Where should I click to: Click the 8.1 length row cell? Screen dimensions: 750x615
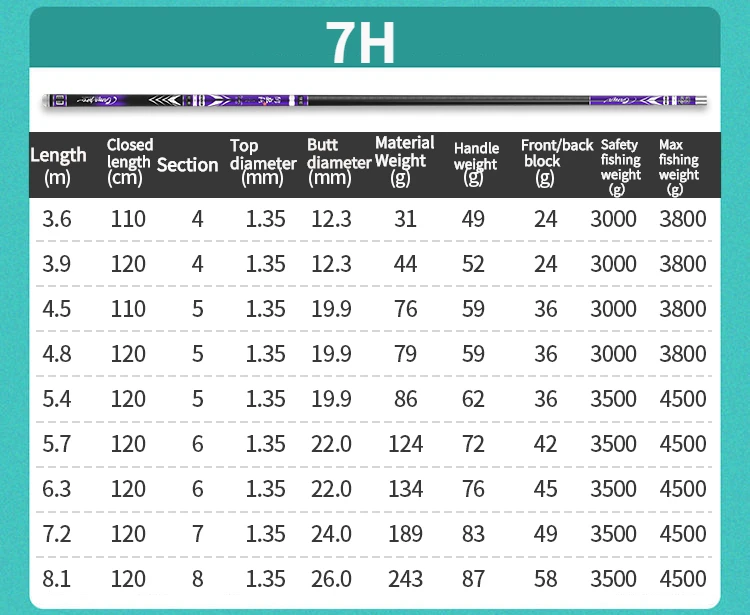click(x=57, y=579)
